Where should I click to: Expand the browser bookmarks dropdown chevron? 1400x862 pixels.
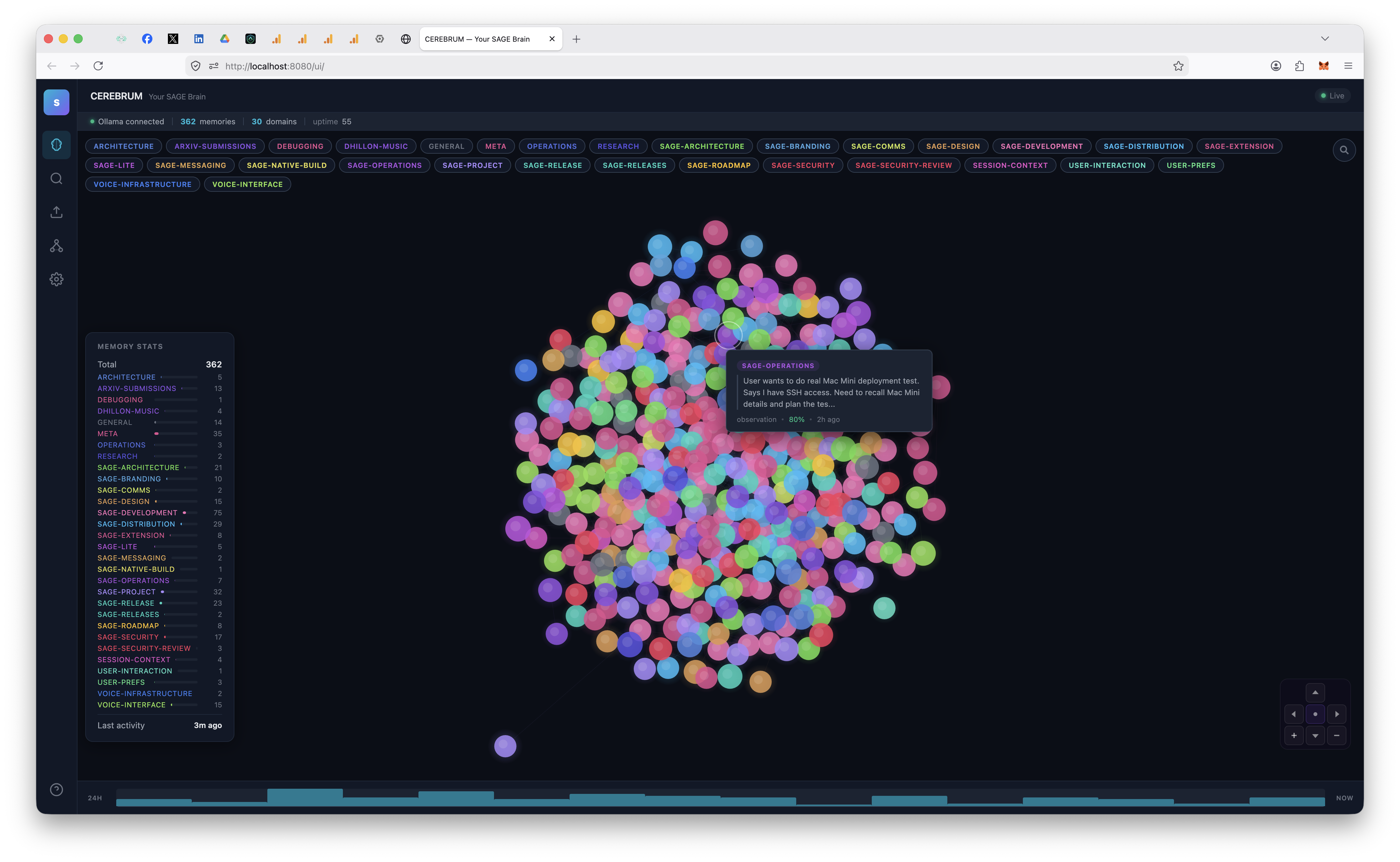click(x=1325, y=38)
